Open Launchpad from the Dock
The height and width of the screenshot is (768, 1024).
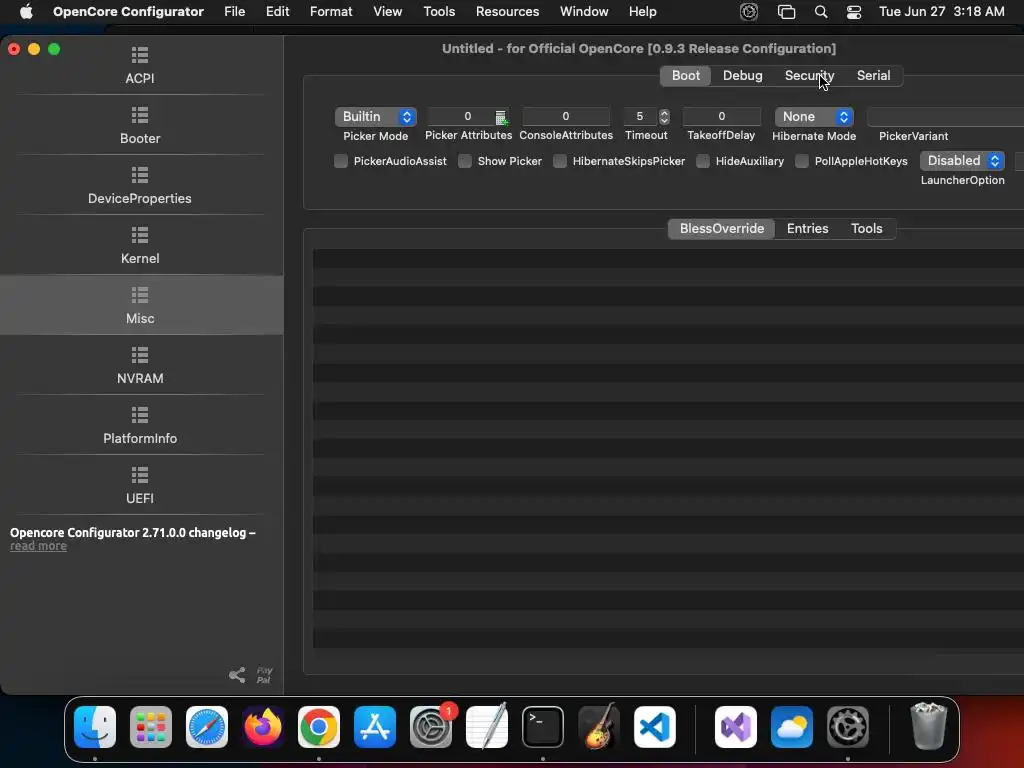click(x=151, y=726)
